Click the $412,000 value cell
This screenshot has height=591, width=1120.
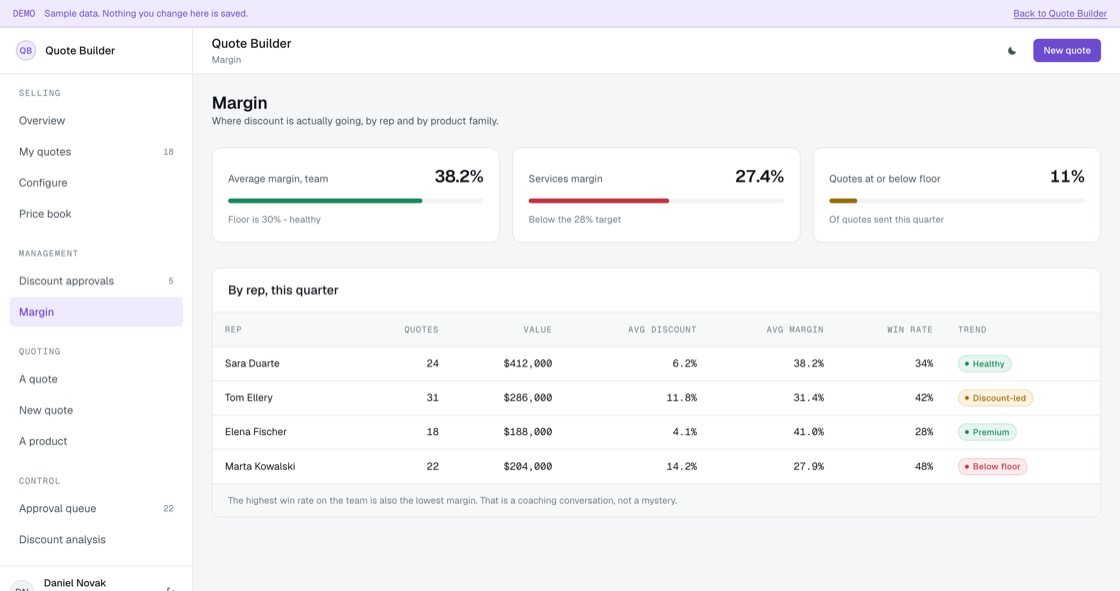[528, 364]
